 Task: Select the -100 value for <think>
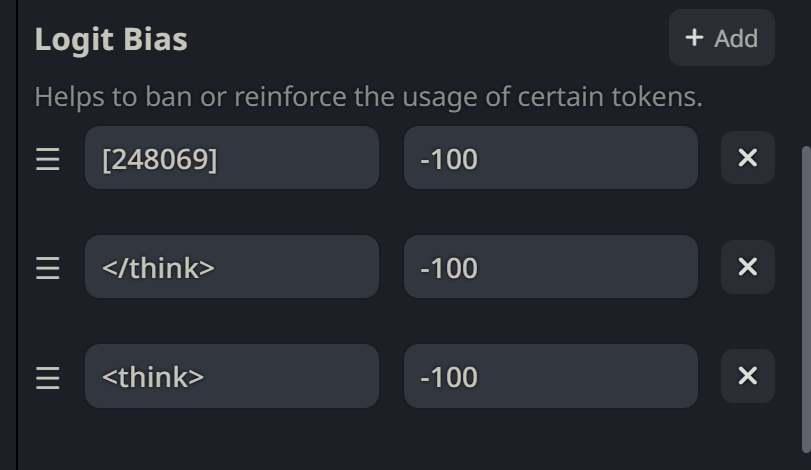(x=550, y=376)
